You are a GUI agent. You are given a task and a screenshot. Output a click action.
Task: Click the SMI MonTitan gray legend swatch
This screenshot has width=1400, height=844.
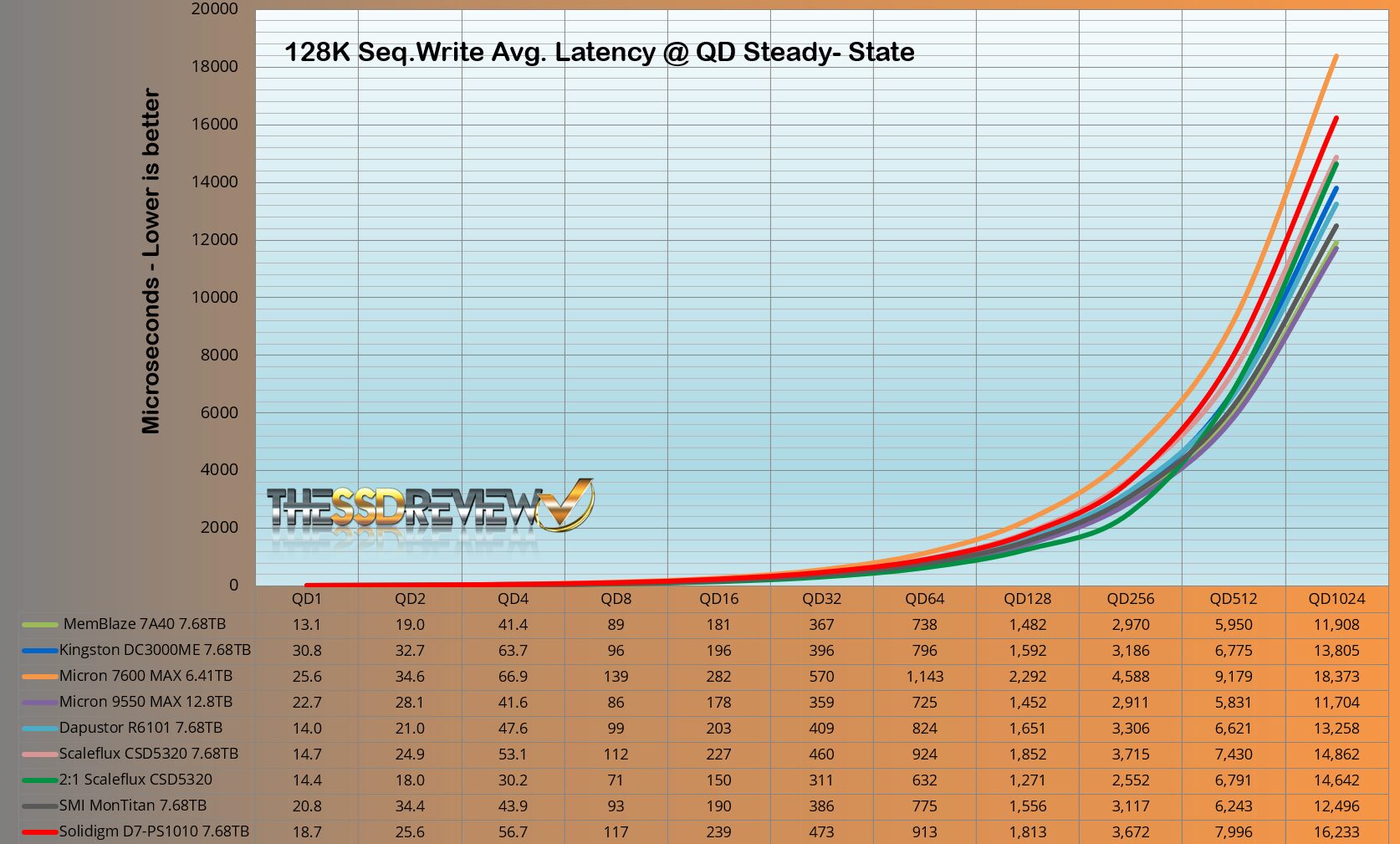pyautogui.click(x=40, y=806)
